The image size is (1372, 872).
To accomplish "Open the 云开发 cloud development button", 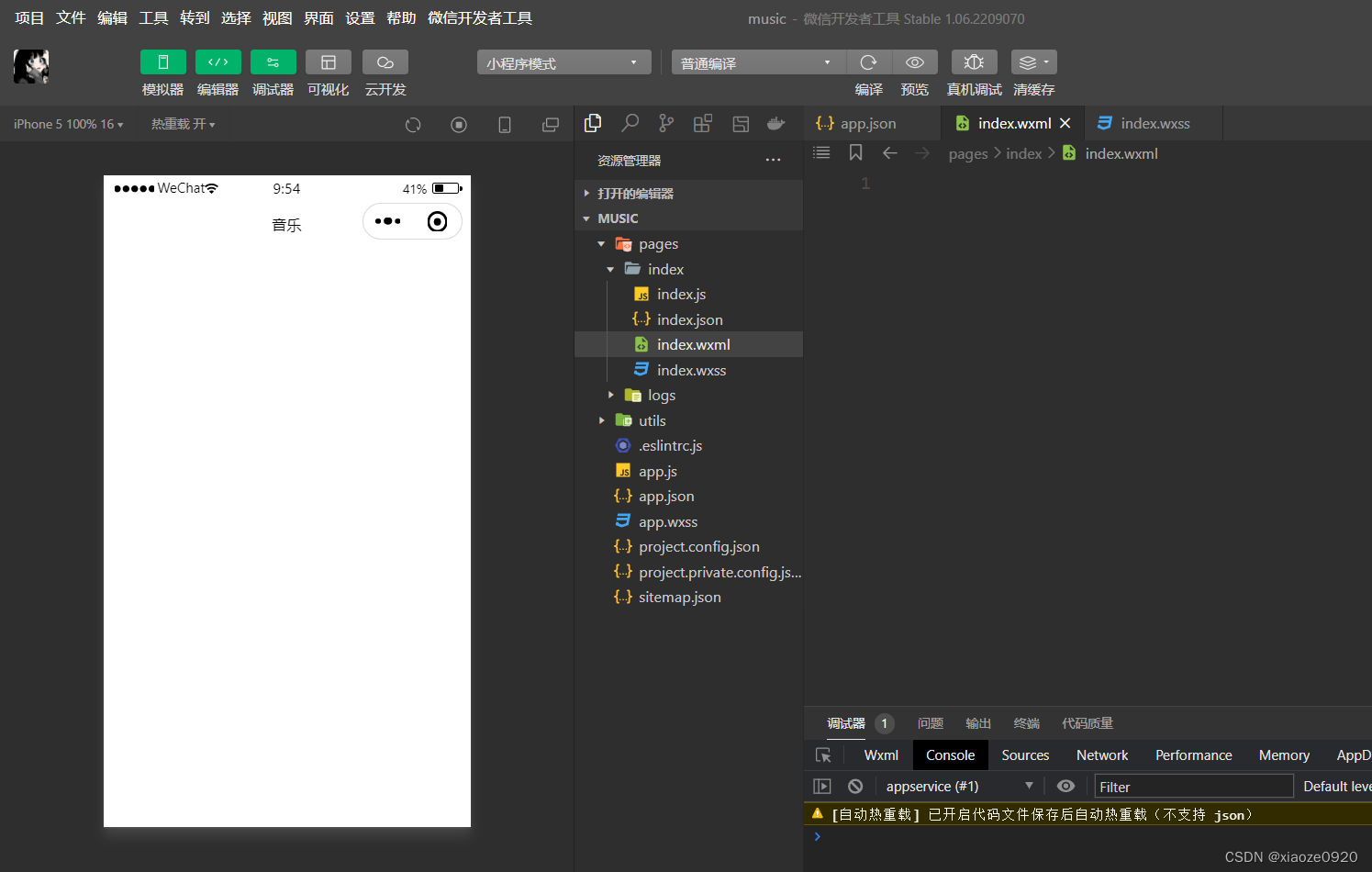I will [385, 62].
